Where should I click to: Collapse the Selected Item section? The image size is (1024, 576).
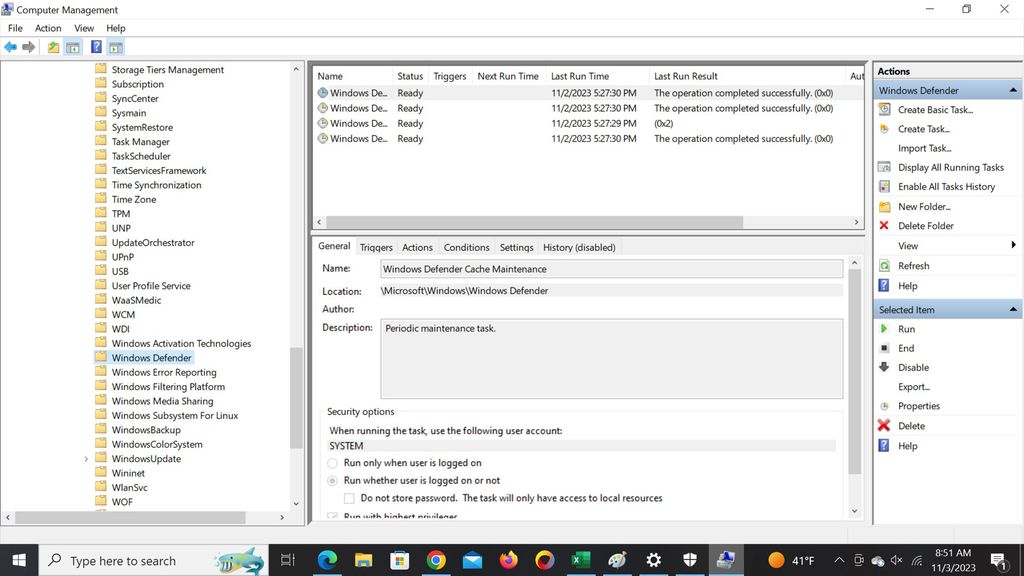point(1011,309)
